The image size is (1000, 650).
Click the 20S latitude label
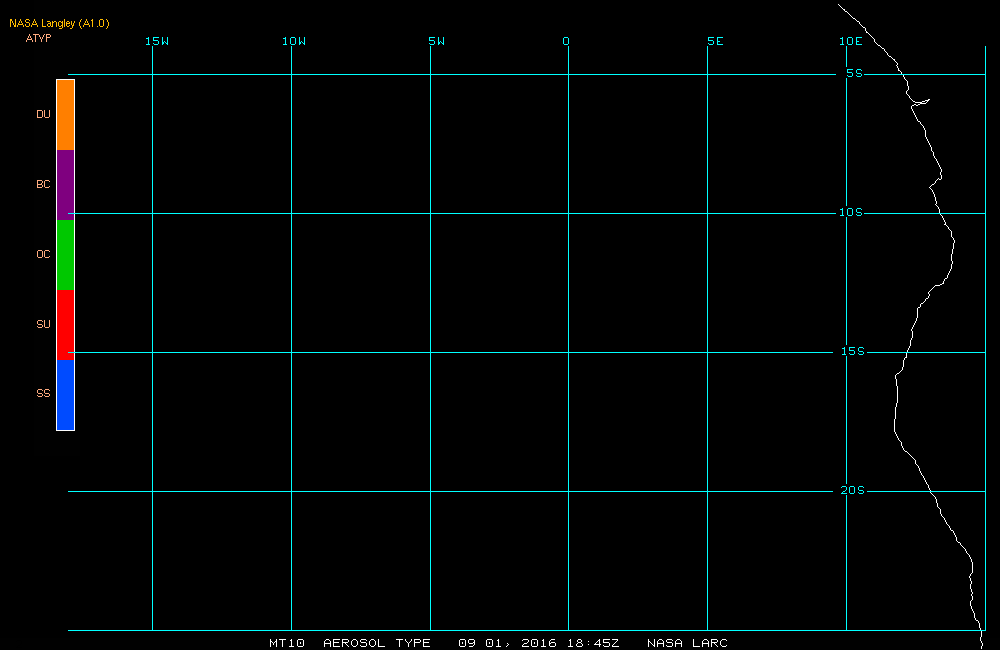coord(853,491)
